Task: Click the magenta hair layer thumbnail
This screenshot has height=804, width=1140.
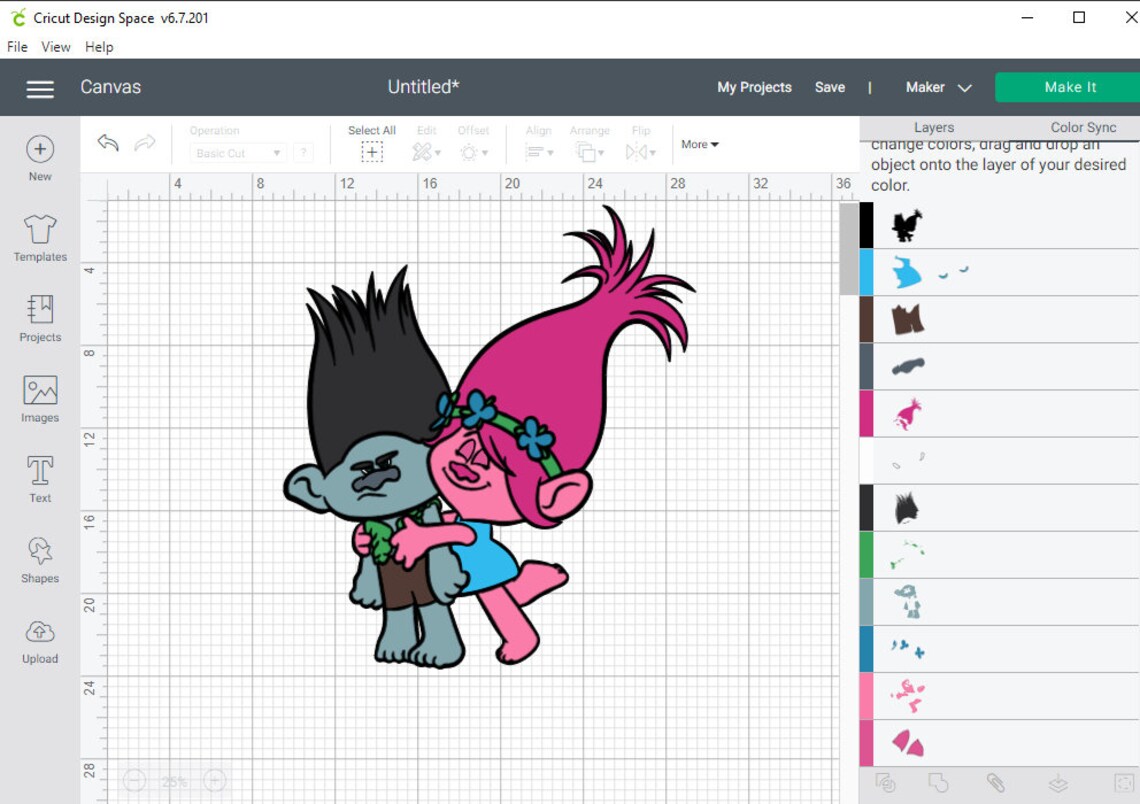Action: [x=907, y=414]
